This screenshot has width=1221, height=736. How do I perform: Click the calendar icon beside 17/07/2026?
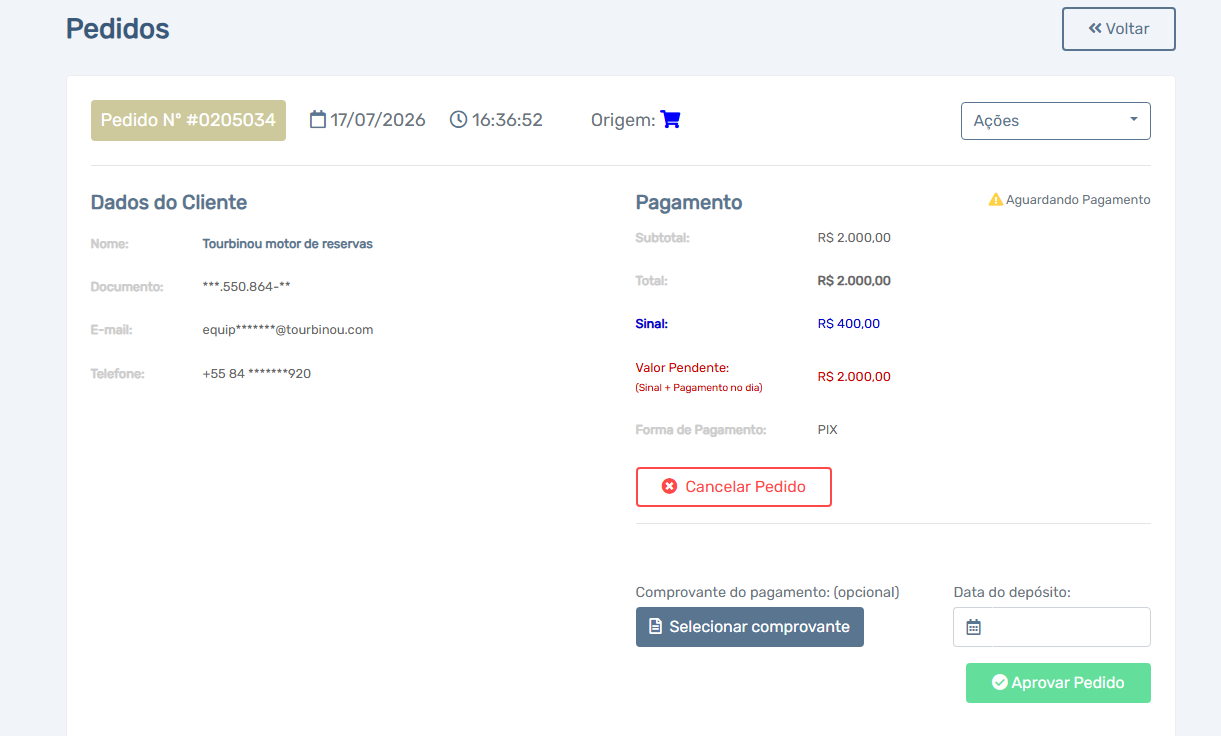318,120
